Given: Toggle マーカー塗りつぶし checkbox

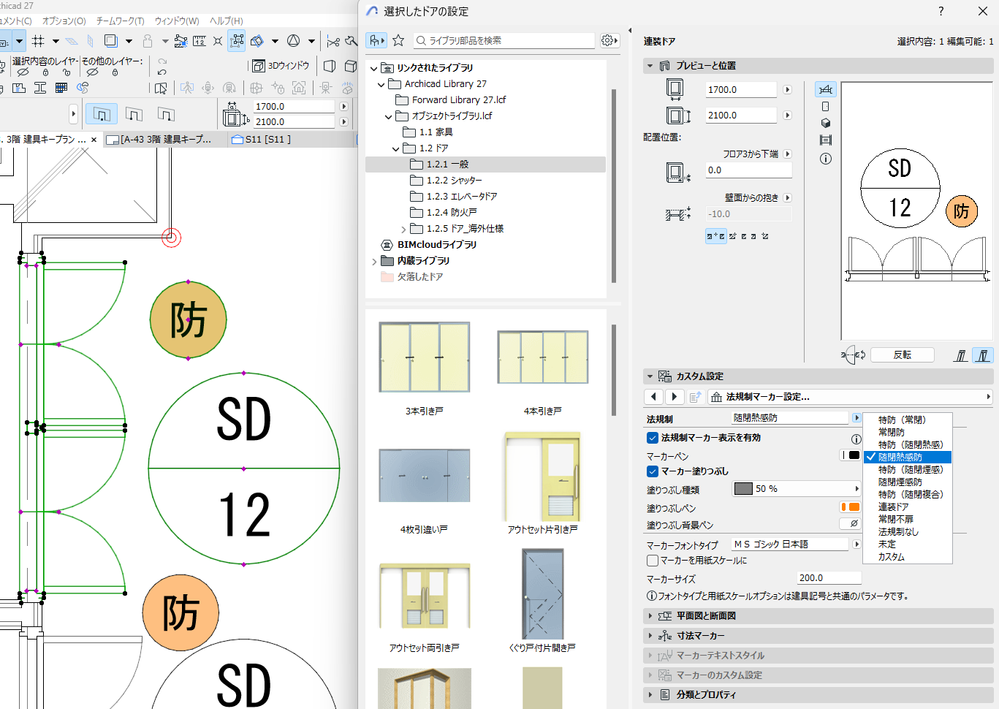Looking at the screenshot, I should click(x=653, y=471).
